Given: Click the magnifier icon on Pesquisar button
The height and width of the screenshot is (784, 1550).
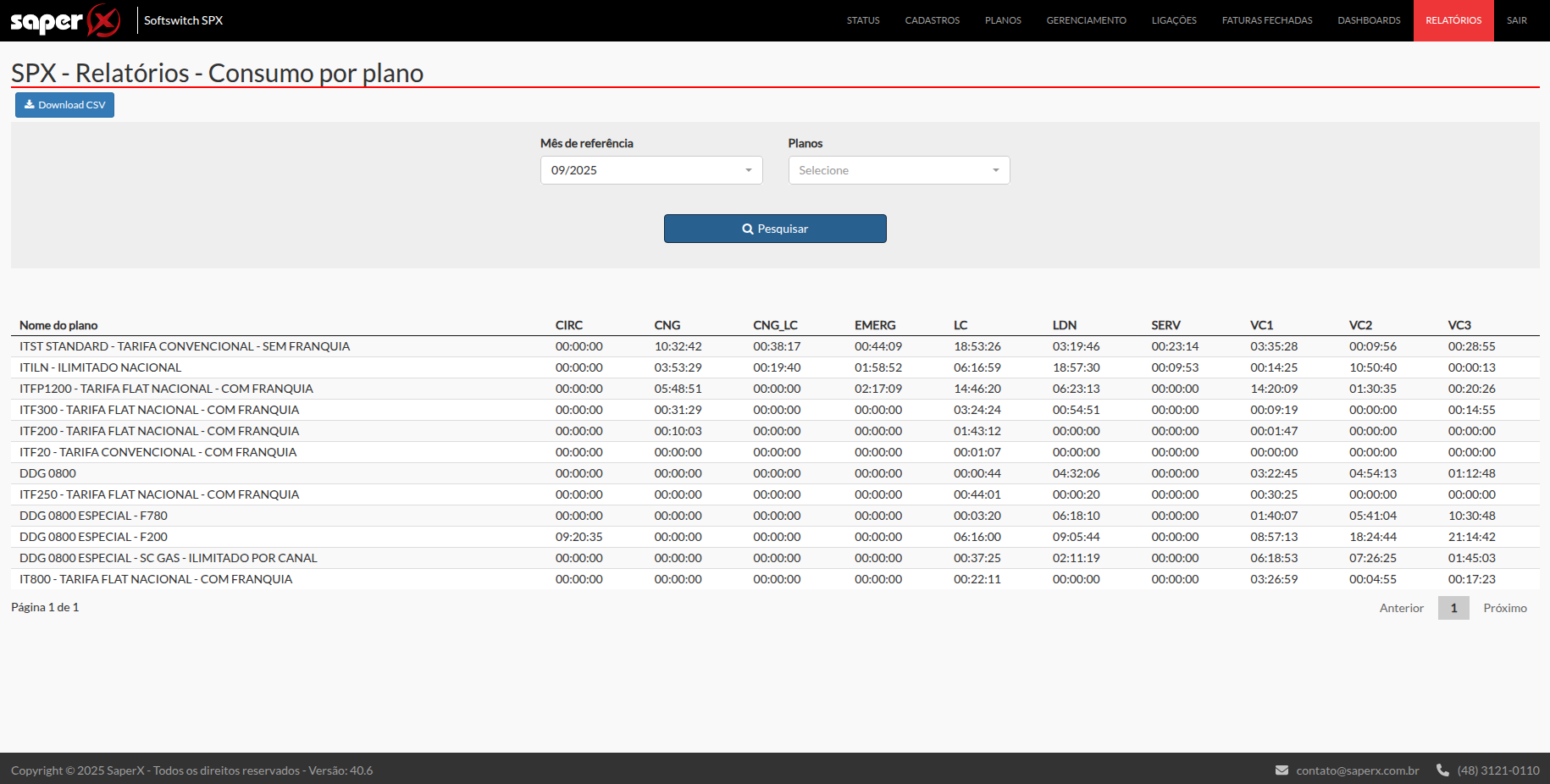Looking at the screenshot, I should click(x=748, y=229).
